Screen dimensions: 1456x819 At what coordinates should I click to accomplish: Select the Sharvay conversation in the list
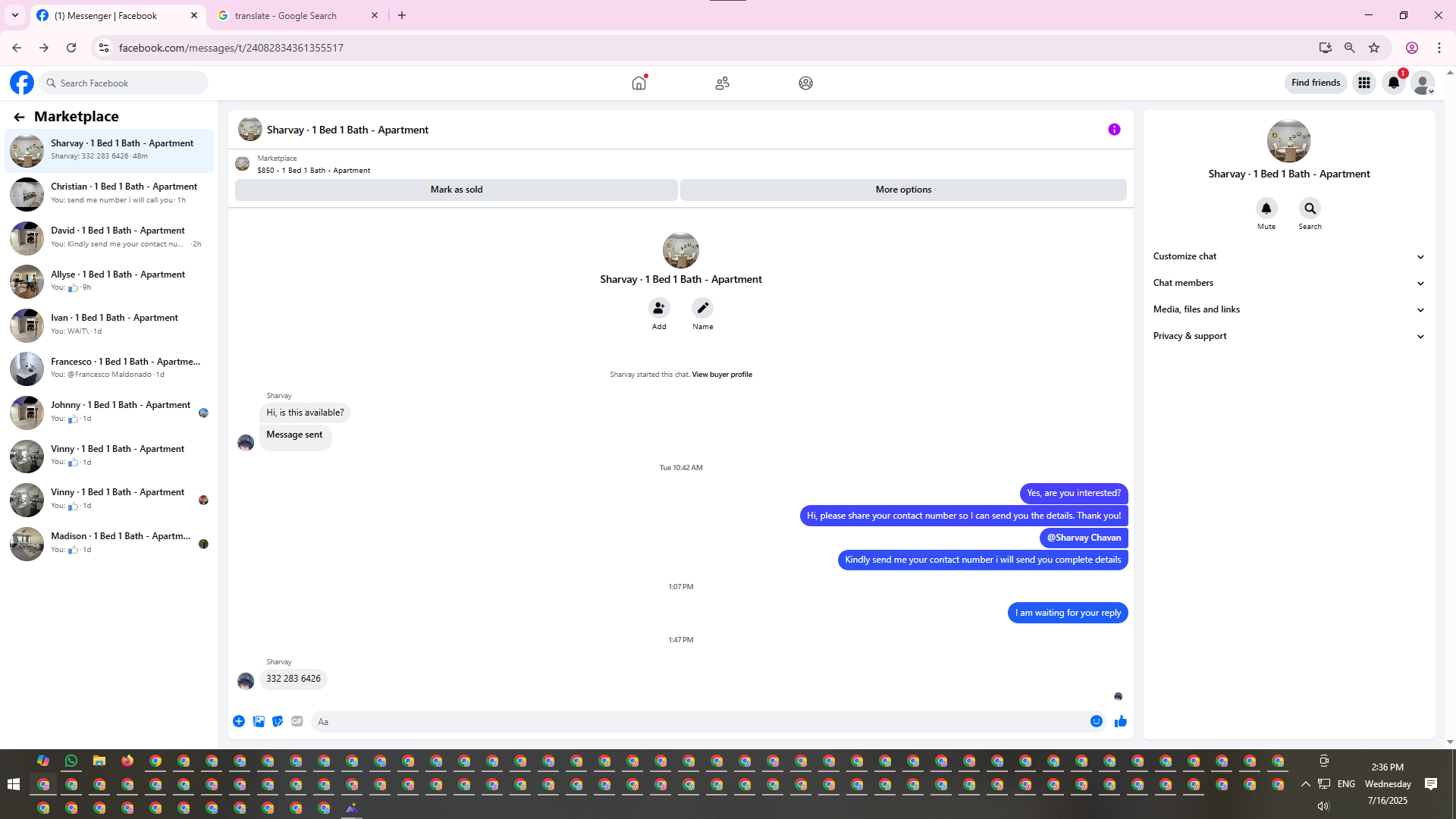click(x=109, y=150)
